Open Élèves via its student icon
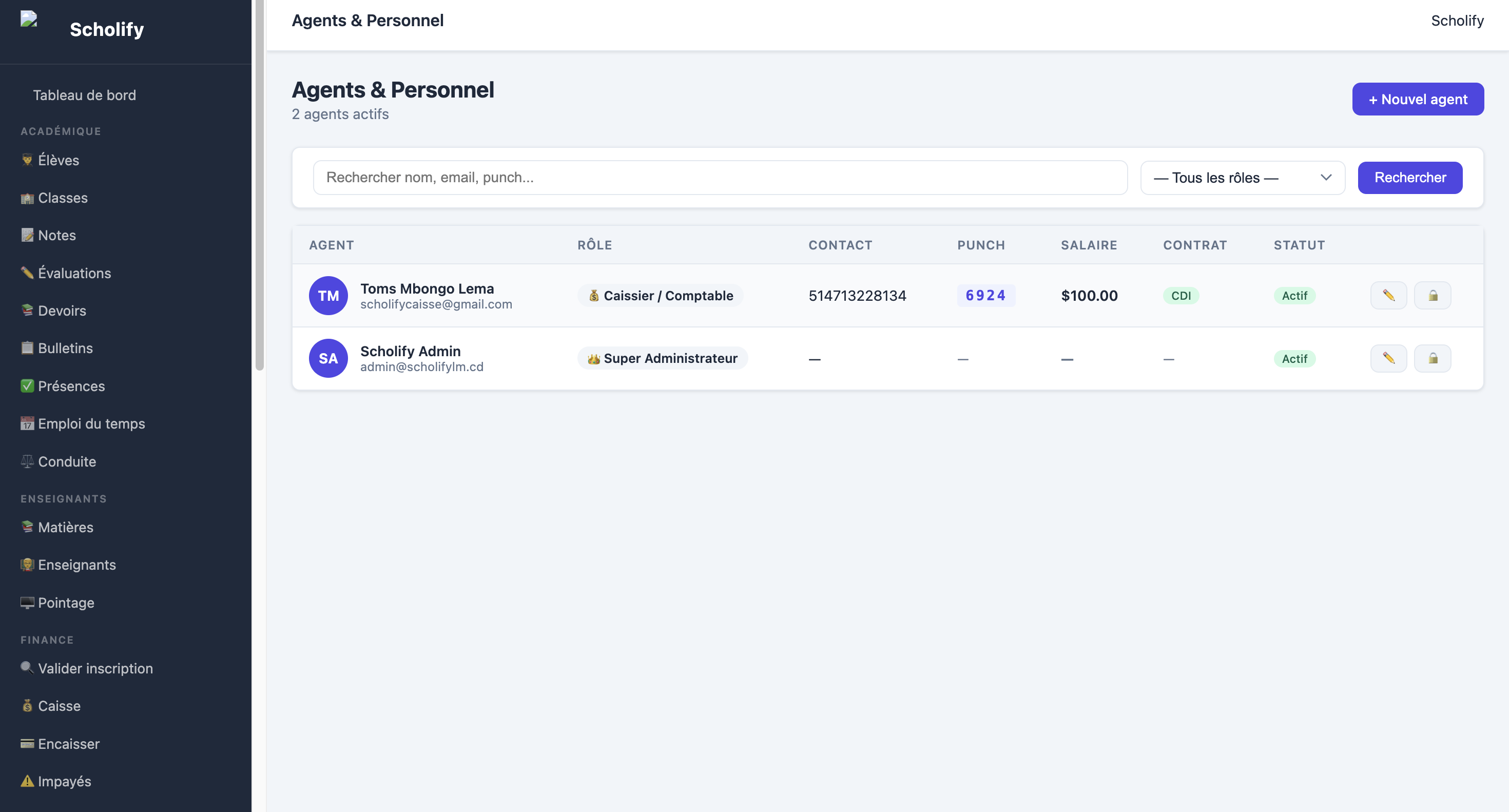This screenshot has width=1509, height=812. point(27,159)
